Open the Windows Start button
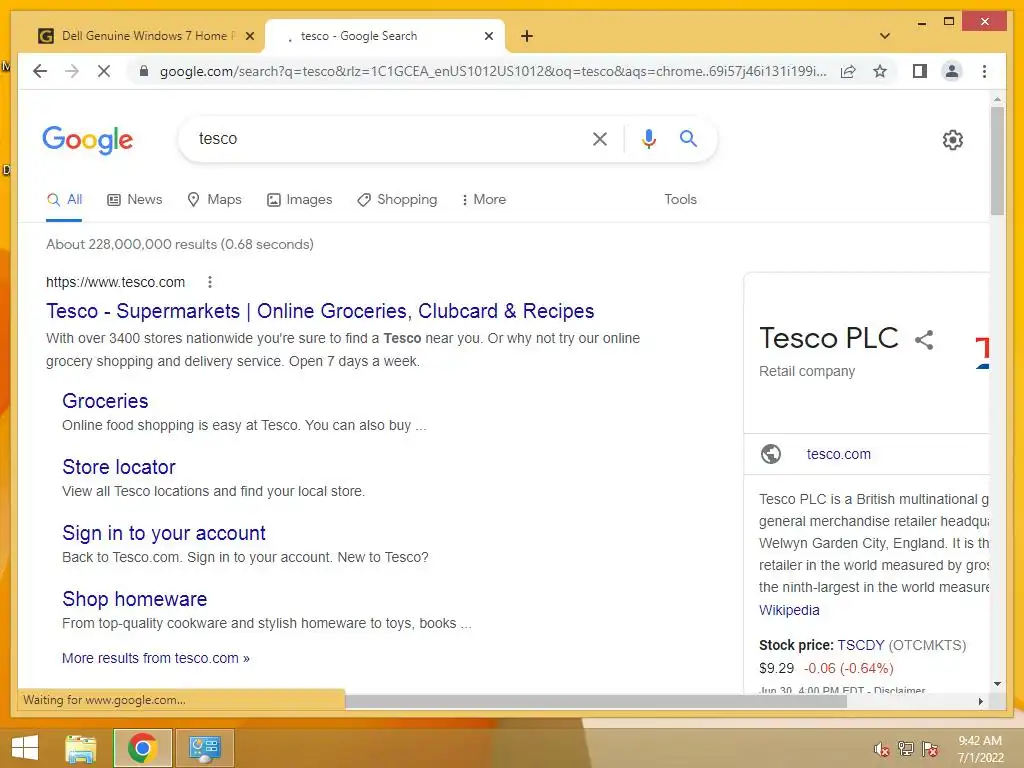The height and width of the screenshot is (768, 1024). coord(25,748)
